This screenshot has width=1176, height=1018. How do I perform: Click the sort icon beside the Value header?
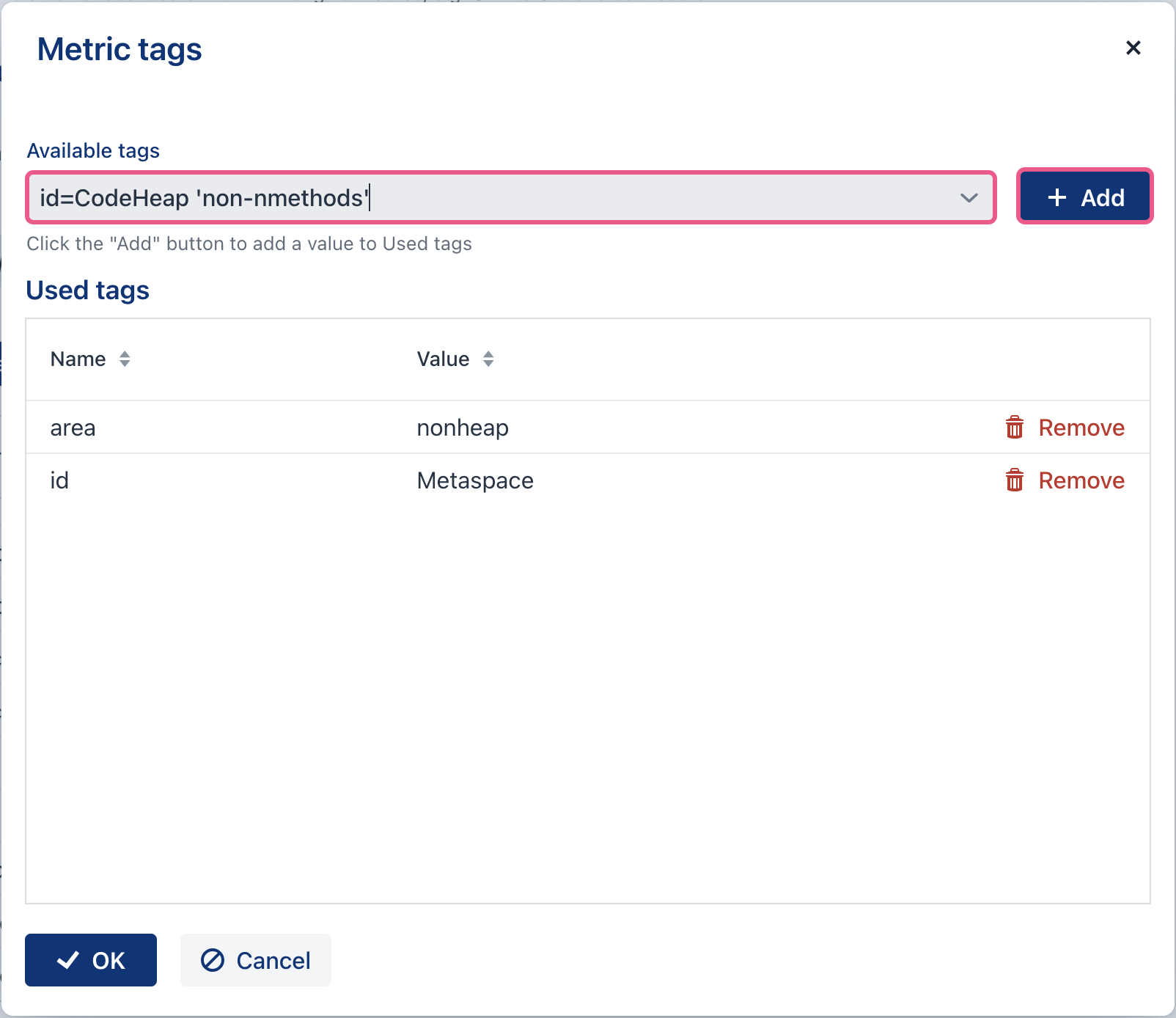(488, 359)
